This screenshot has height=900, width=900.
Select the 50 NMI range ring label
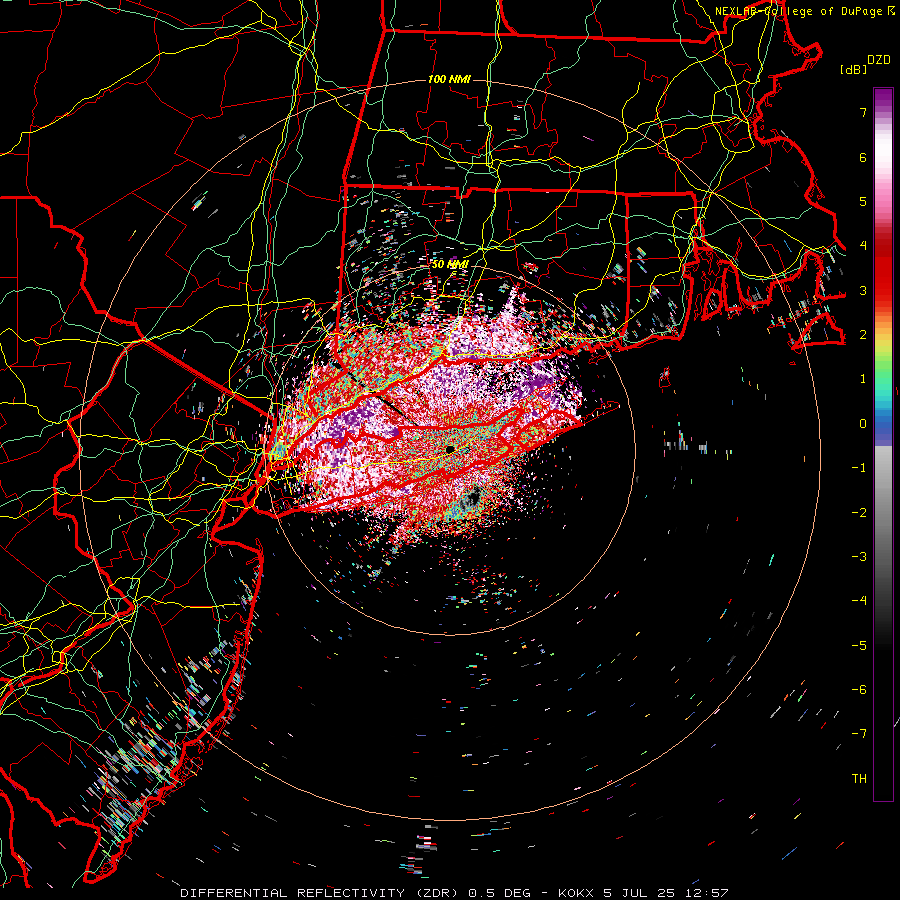450,265
